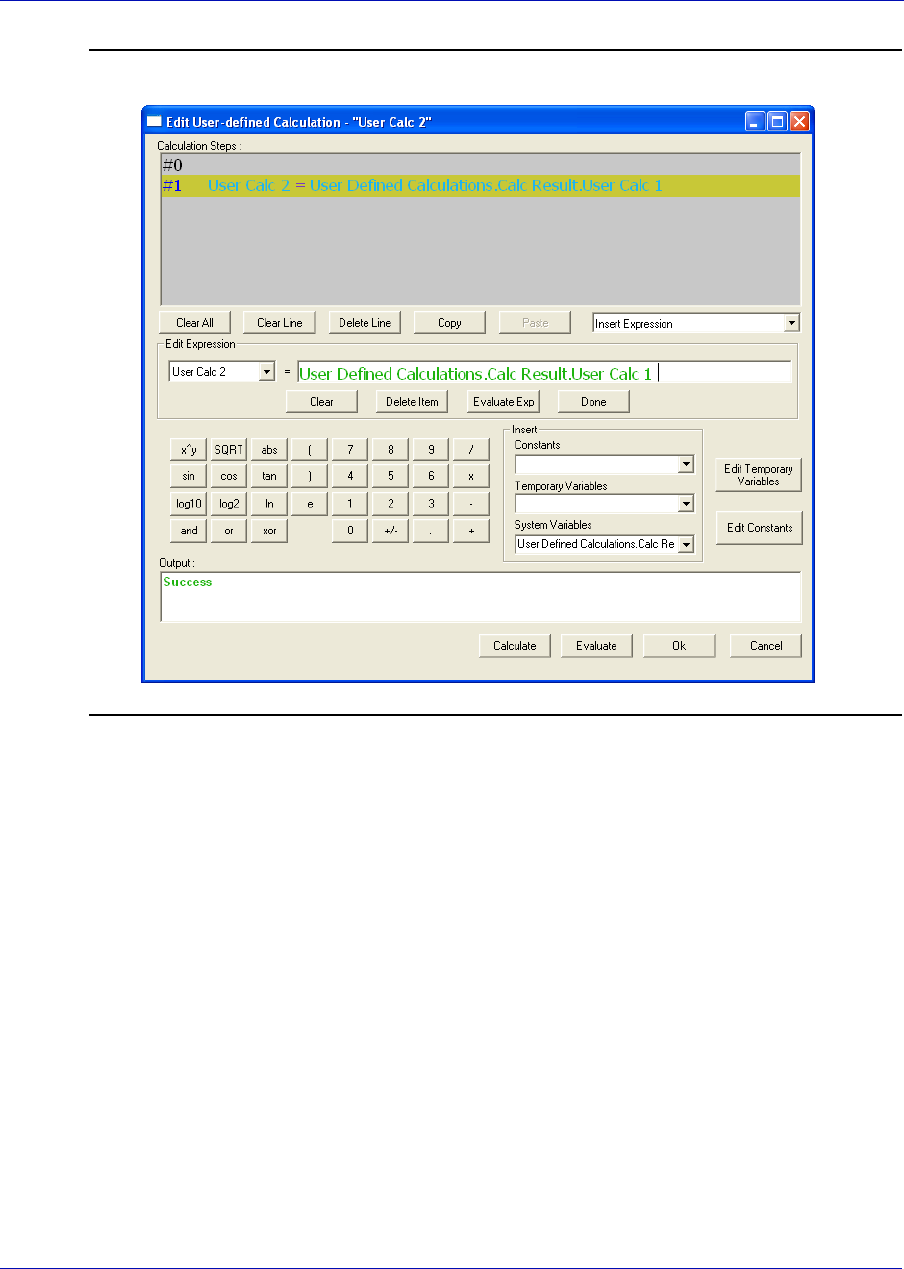This screenshot has width=904, height=1269.
Task: Click digit 6 on keypad
Action: (x=431, y=477)
